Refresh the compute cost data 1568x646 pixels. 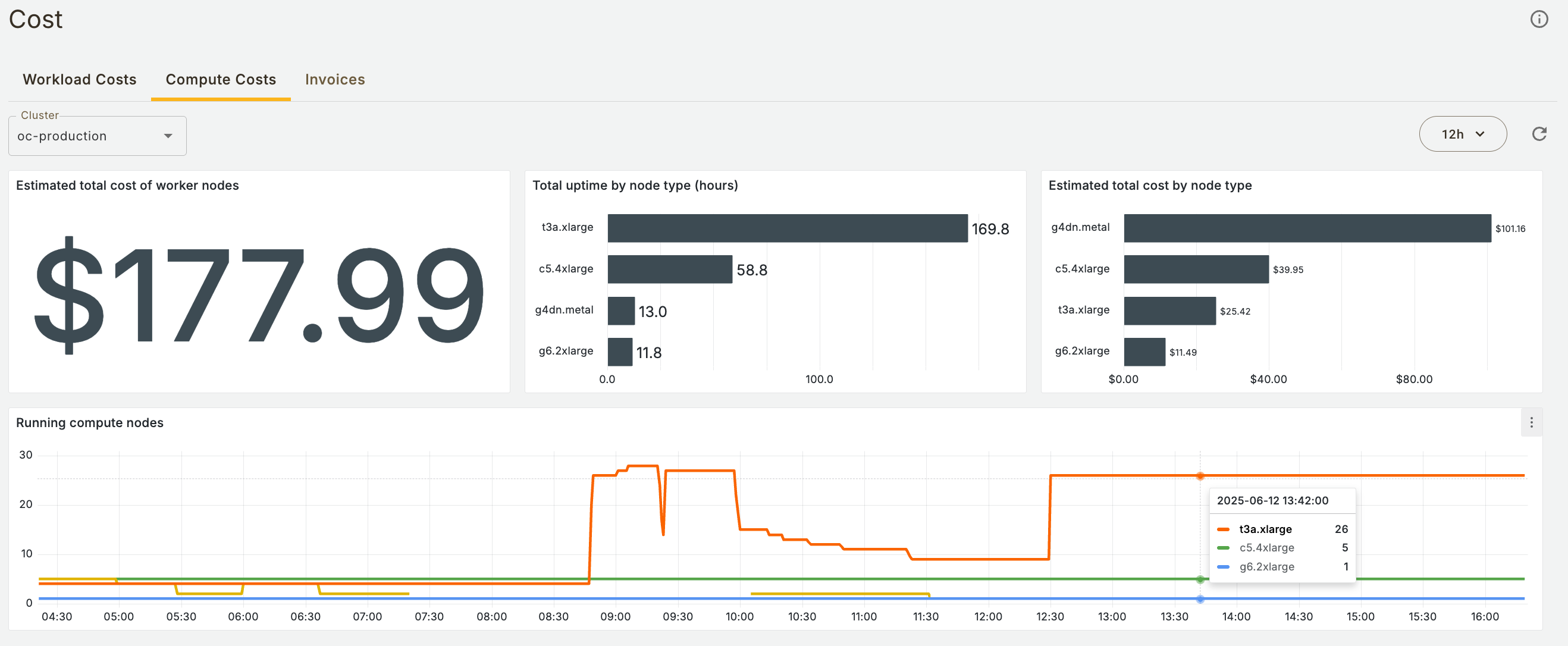pos(1539,134)
